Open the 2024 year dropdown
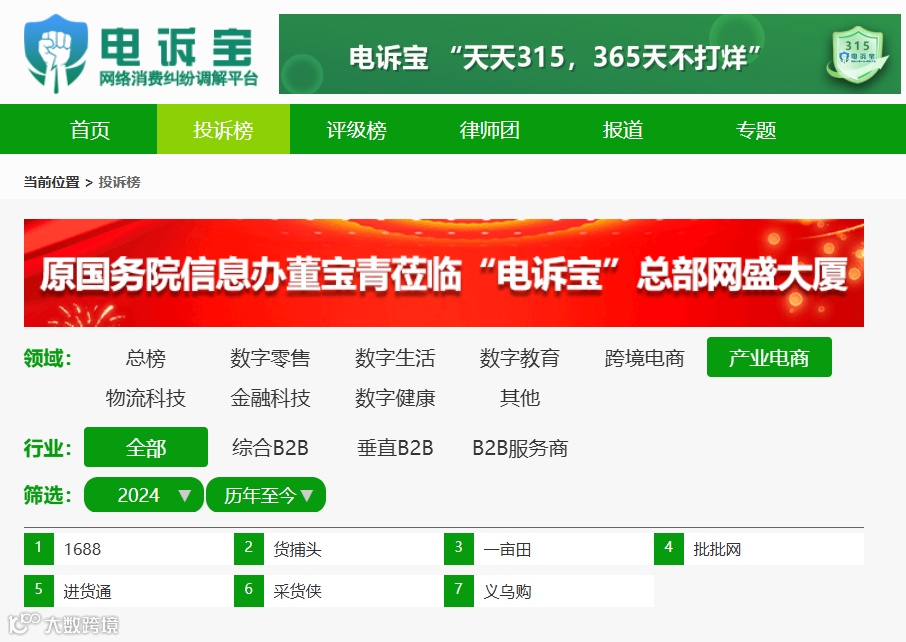Viewport: 906px width, 642px height. (144, 495)
